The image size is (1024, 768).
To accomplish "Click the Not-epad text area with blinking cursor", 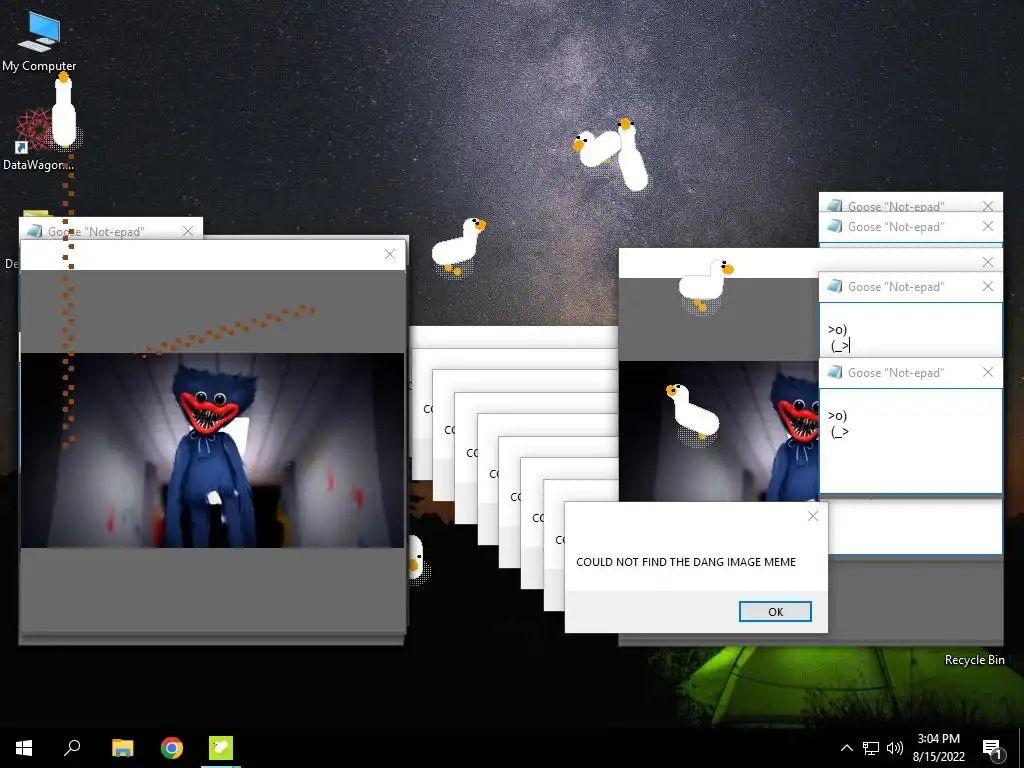I will pyautogui.click(x=910, y=329).
